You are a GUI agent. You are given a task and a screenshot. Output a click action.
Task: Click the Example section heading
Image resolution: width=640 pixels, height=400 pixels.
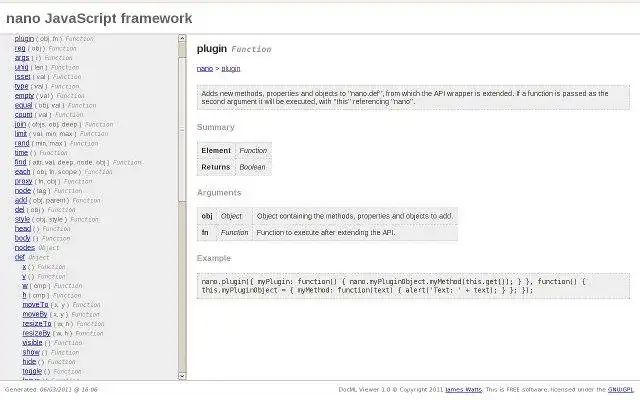[214, 258]
